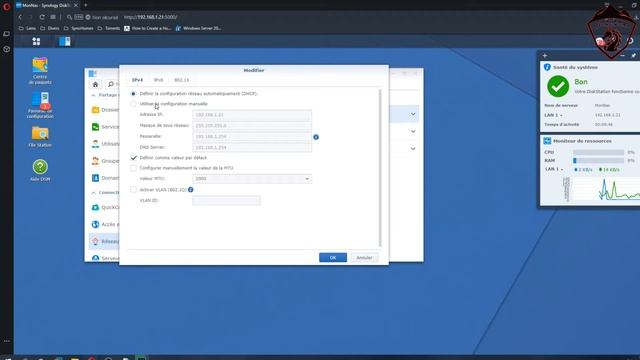This screenshot has width=640, height=360.
Task: Open the DSM Main Menu grid icon
Action: pos(36,41)
